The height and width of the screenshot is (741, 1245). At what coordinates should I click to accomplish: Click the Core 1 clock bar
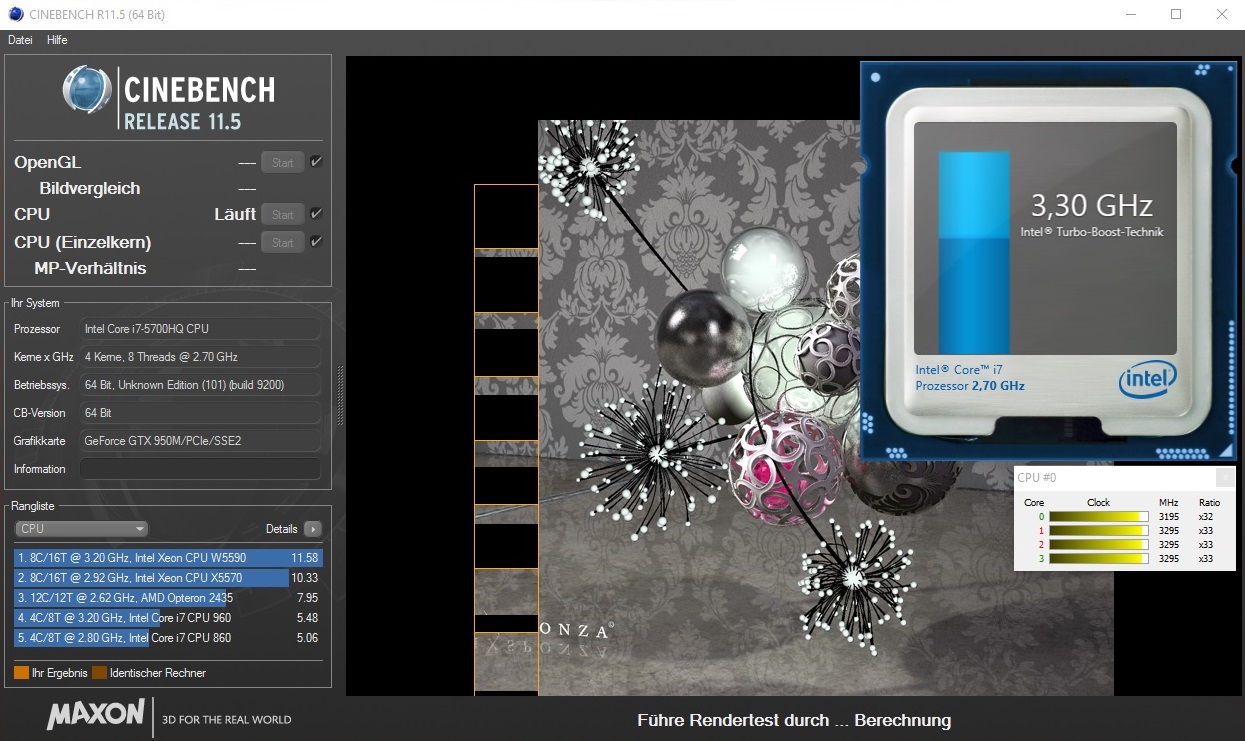[x=1098, y=530]
